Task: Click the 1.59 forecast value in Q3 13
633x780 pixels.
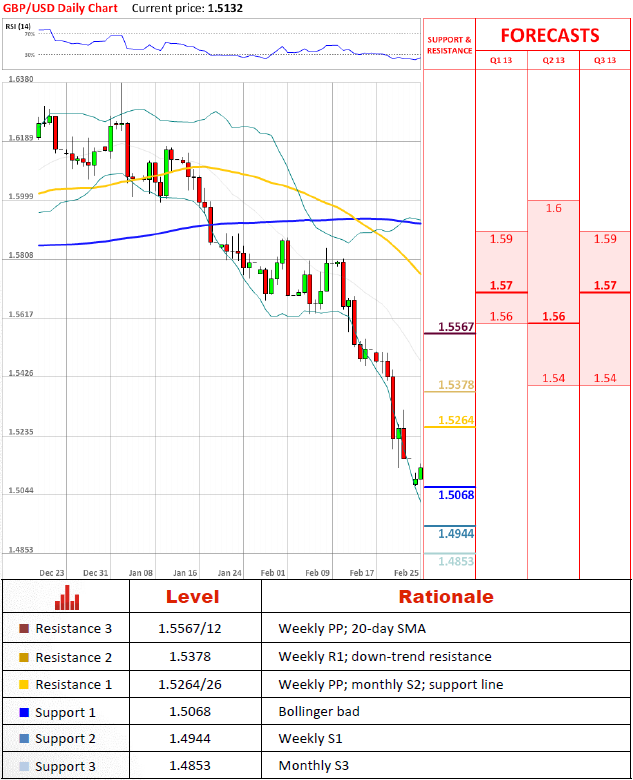Action: click(x=605, y=239)
